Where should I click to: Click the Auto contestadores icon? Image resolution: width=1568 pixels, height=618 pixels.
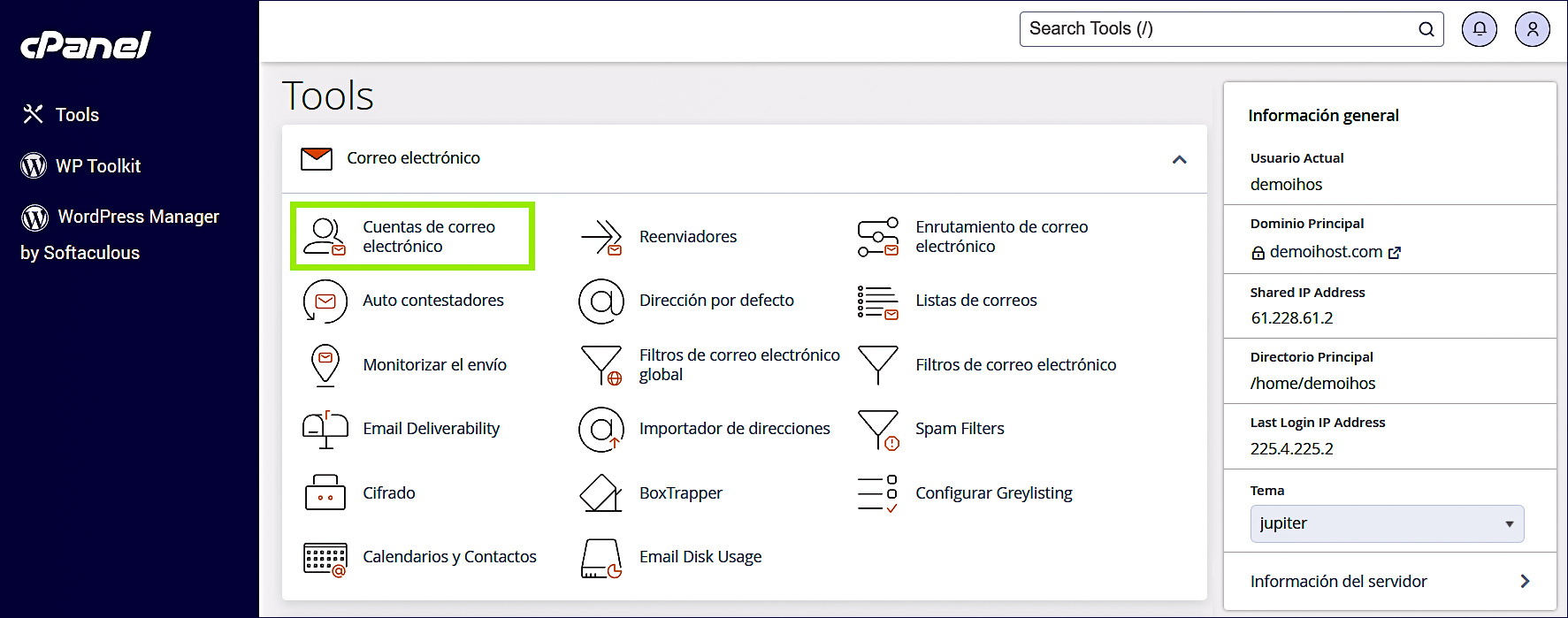[x=325, y=301]
